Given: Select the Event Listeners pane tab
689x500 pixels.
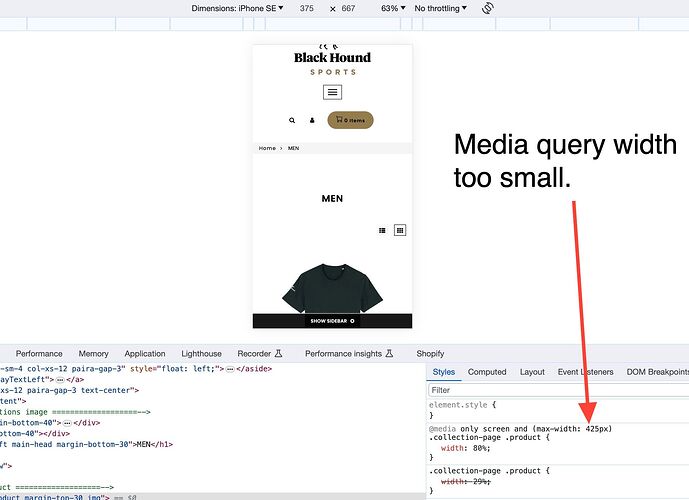Looking at the screenshot, I should [585, 372].
